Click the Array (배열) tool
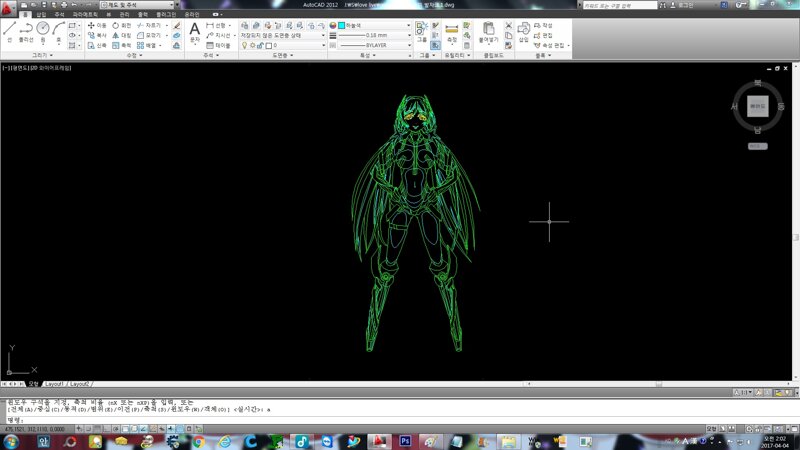Screen dimensions: 800x450 pyautogui.click(x=146, y=45)
